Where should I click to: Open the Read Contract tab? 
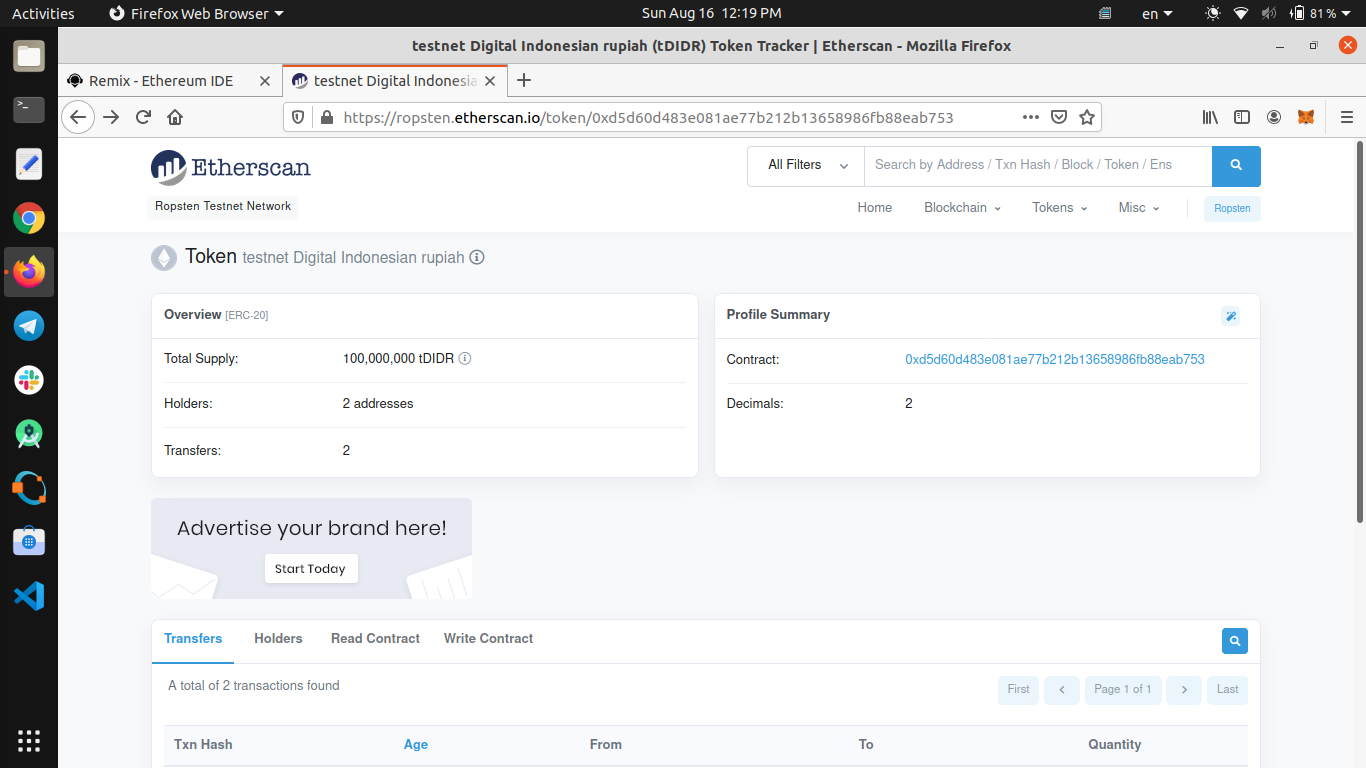pyautogui.click(x=375, y=638)
